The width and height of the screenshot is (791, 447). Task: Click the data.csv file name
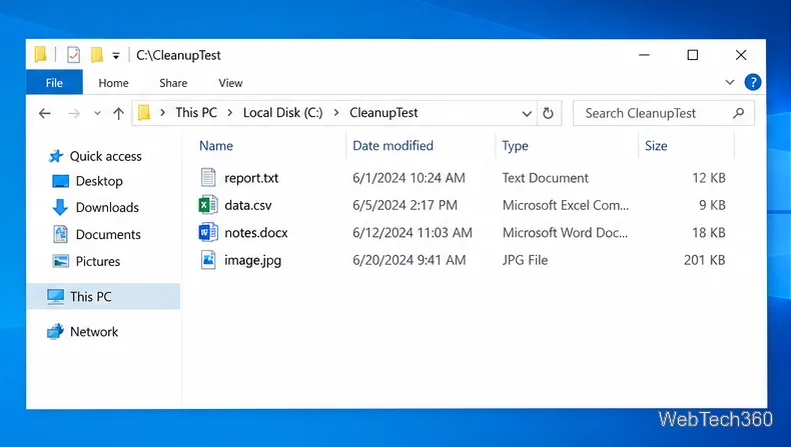coord(248,205)
